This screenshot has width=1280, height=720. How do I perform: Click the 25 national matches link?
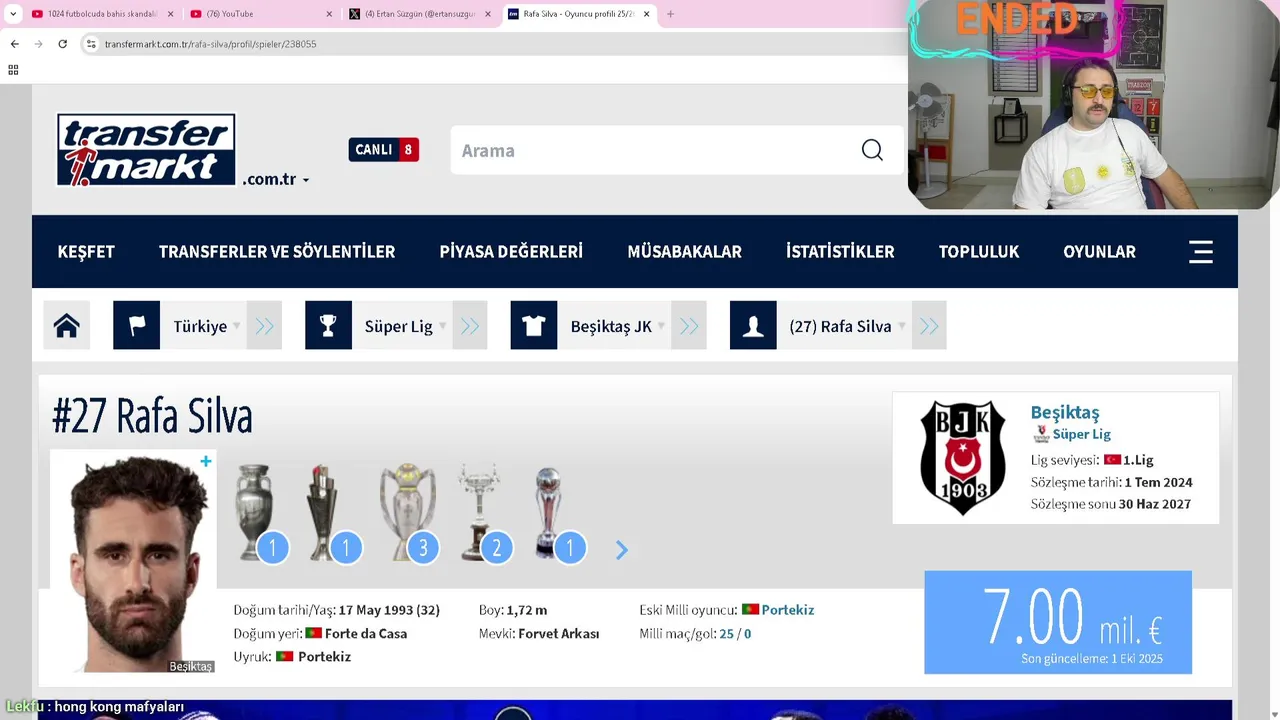[x=726, y=633]
